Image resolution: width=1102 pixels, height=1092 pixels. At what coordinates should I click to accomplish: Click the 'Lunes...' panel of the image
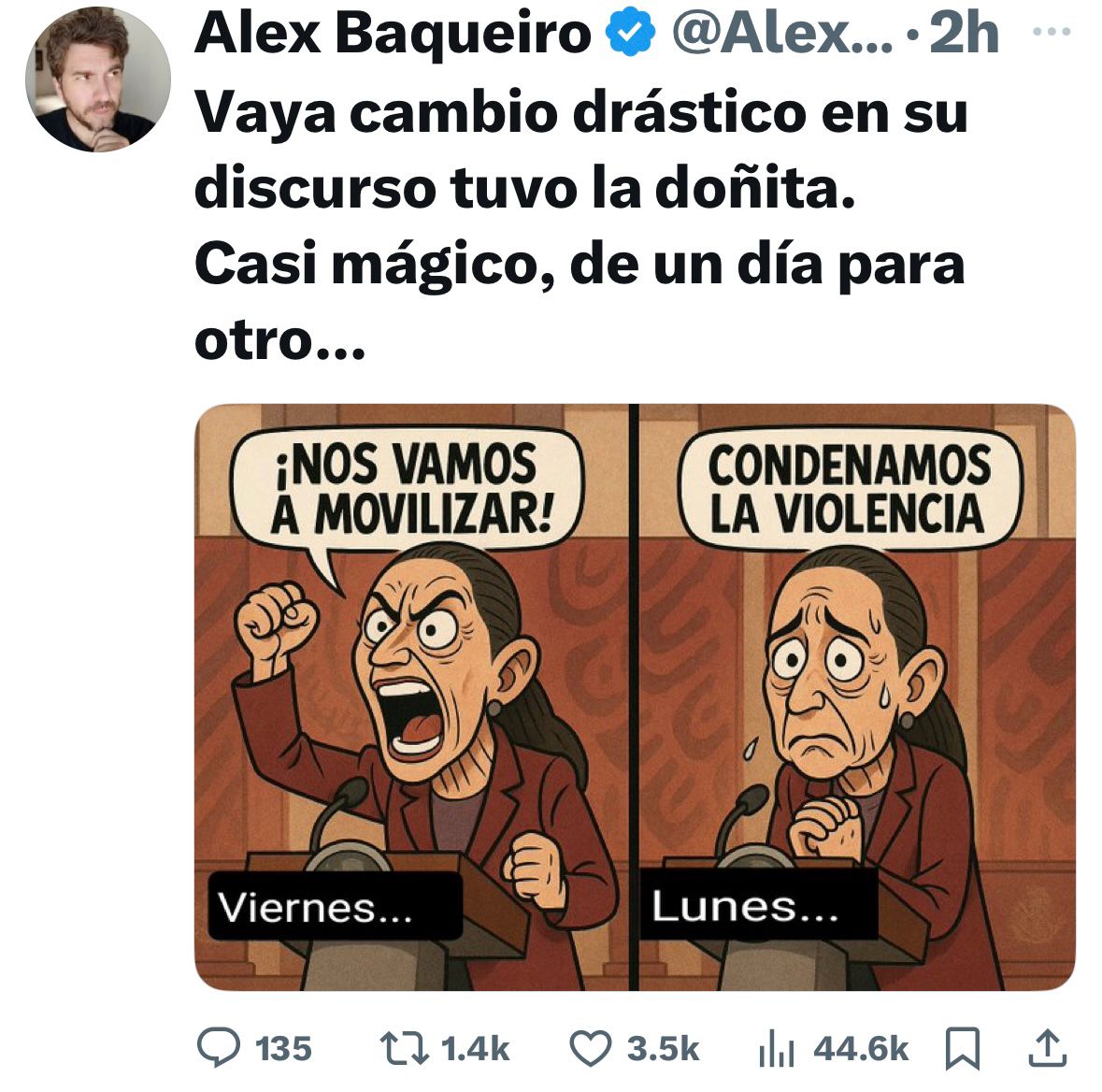pyautogui.click(x=857, y=697)
